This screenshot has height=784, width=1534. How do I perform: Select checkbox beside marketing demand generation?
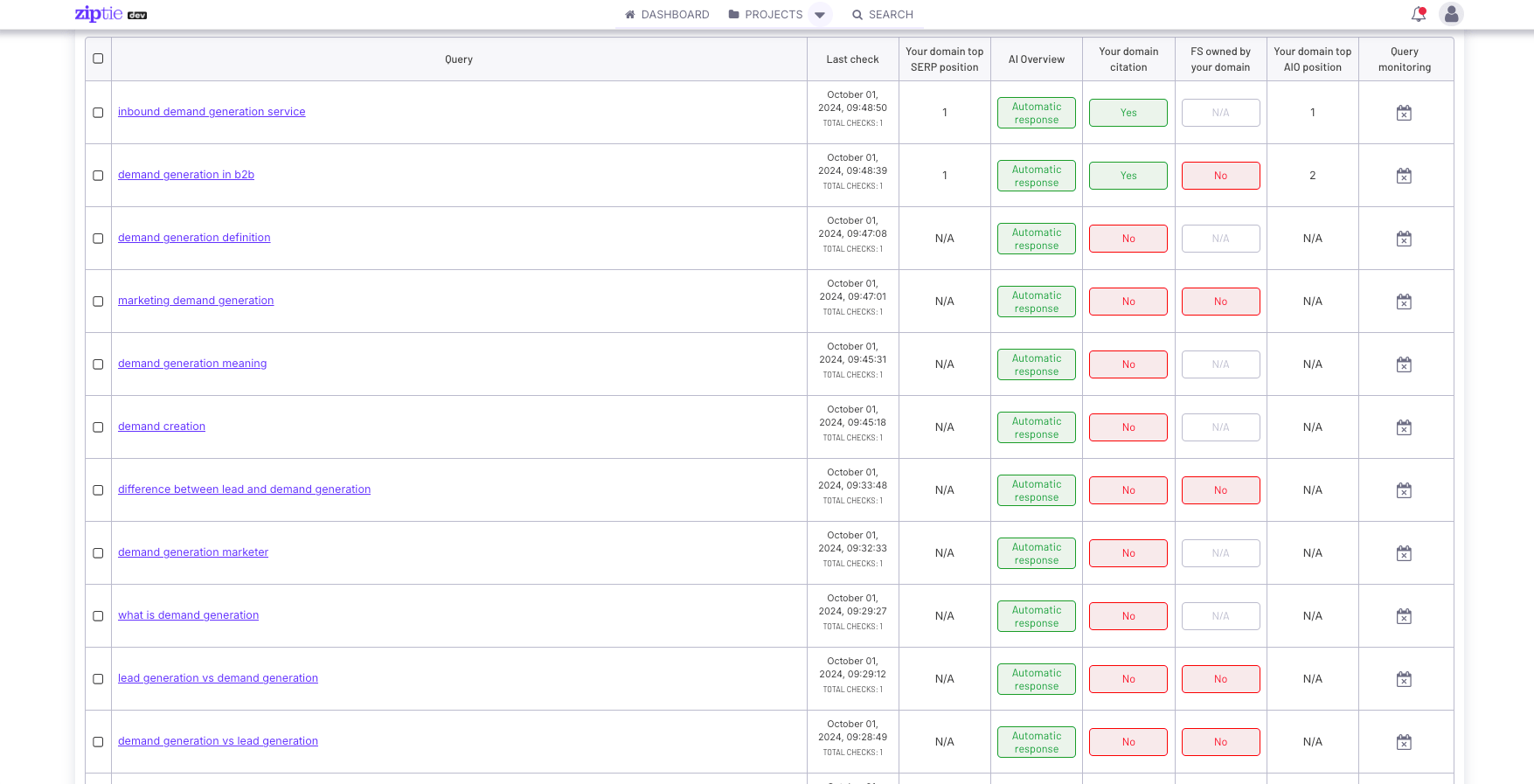pos(98,302)
